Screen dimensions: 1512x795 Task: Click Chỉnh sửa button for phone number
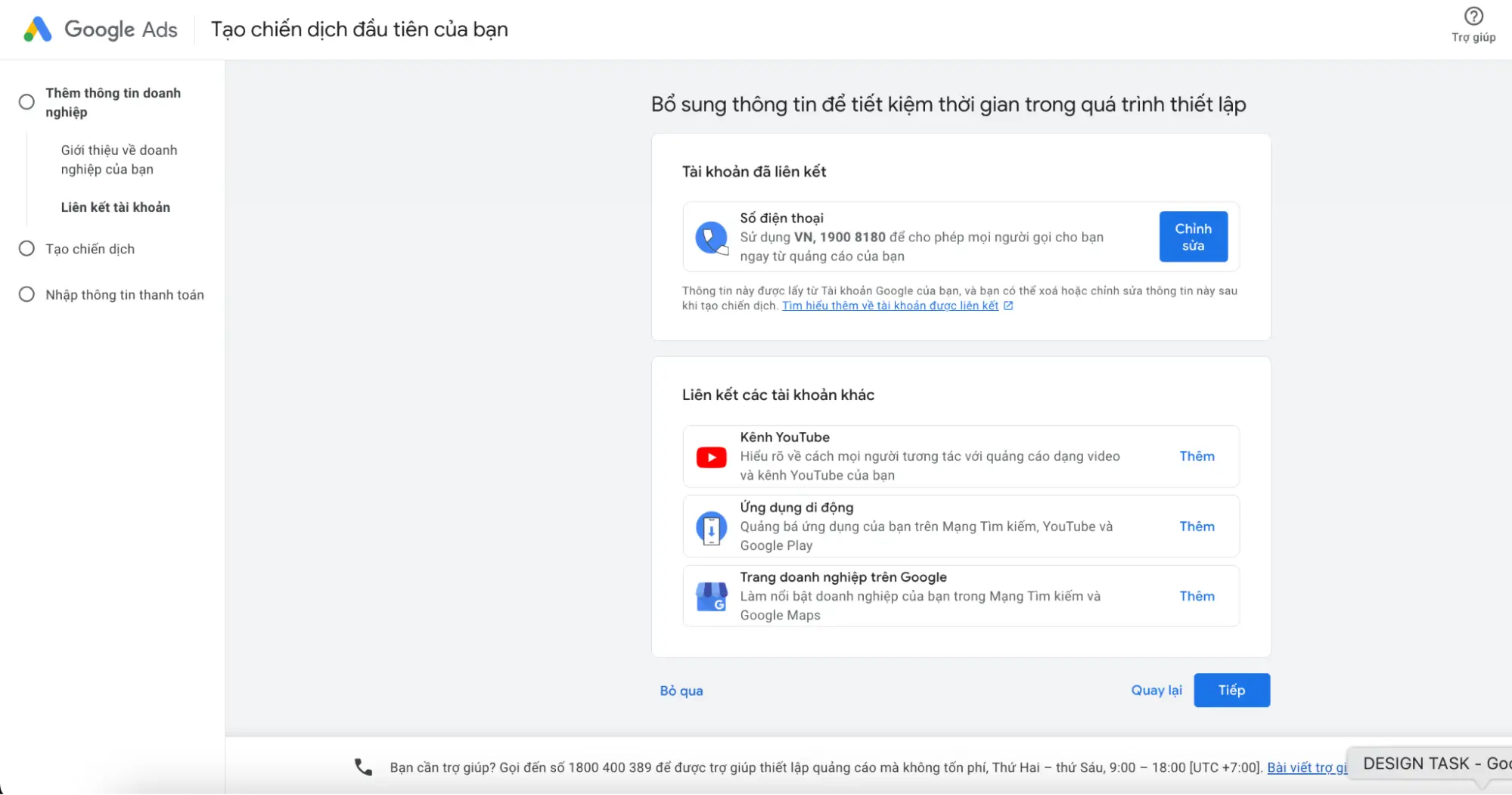point(1193,237)
